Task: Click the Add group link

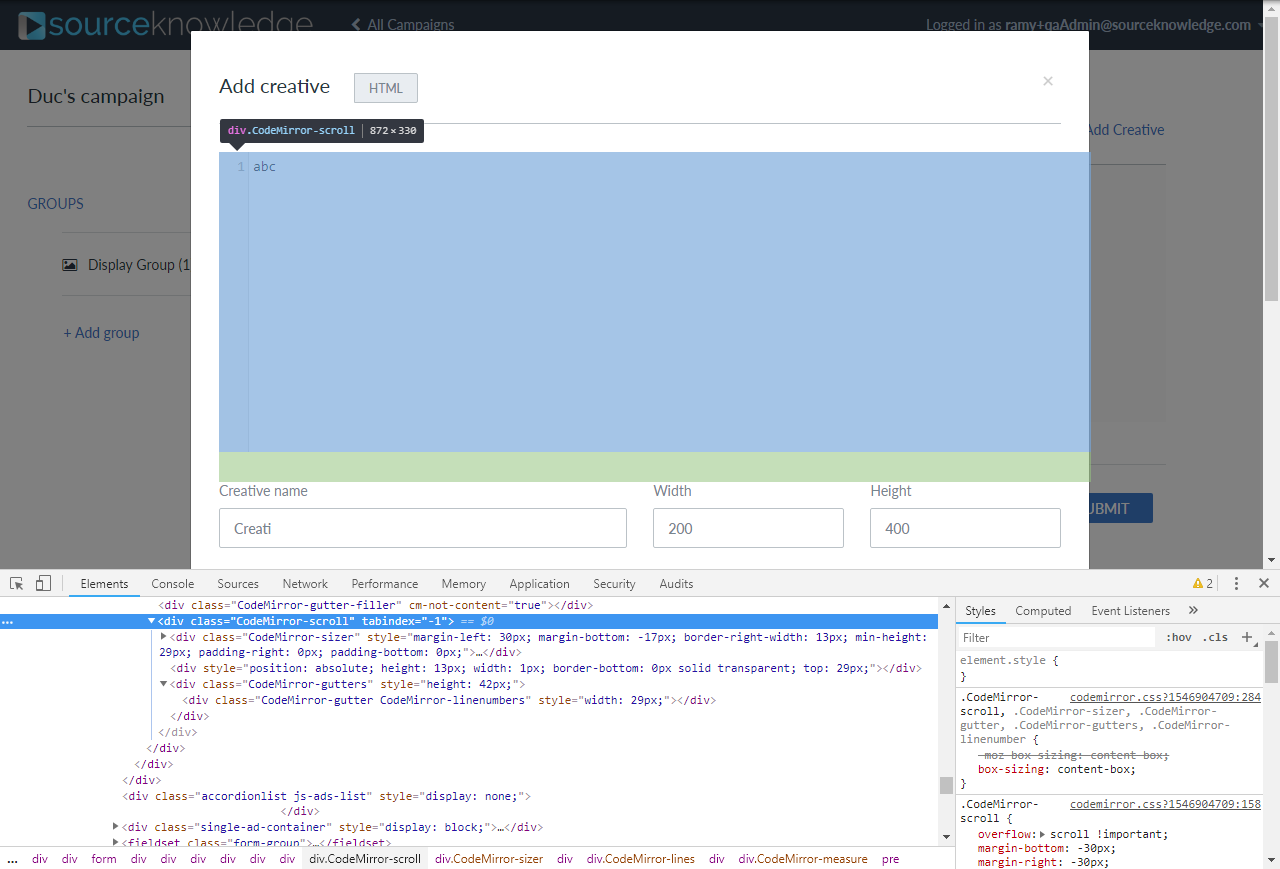Action: (x=101, y=332)
